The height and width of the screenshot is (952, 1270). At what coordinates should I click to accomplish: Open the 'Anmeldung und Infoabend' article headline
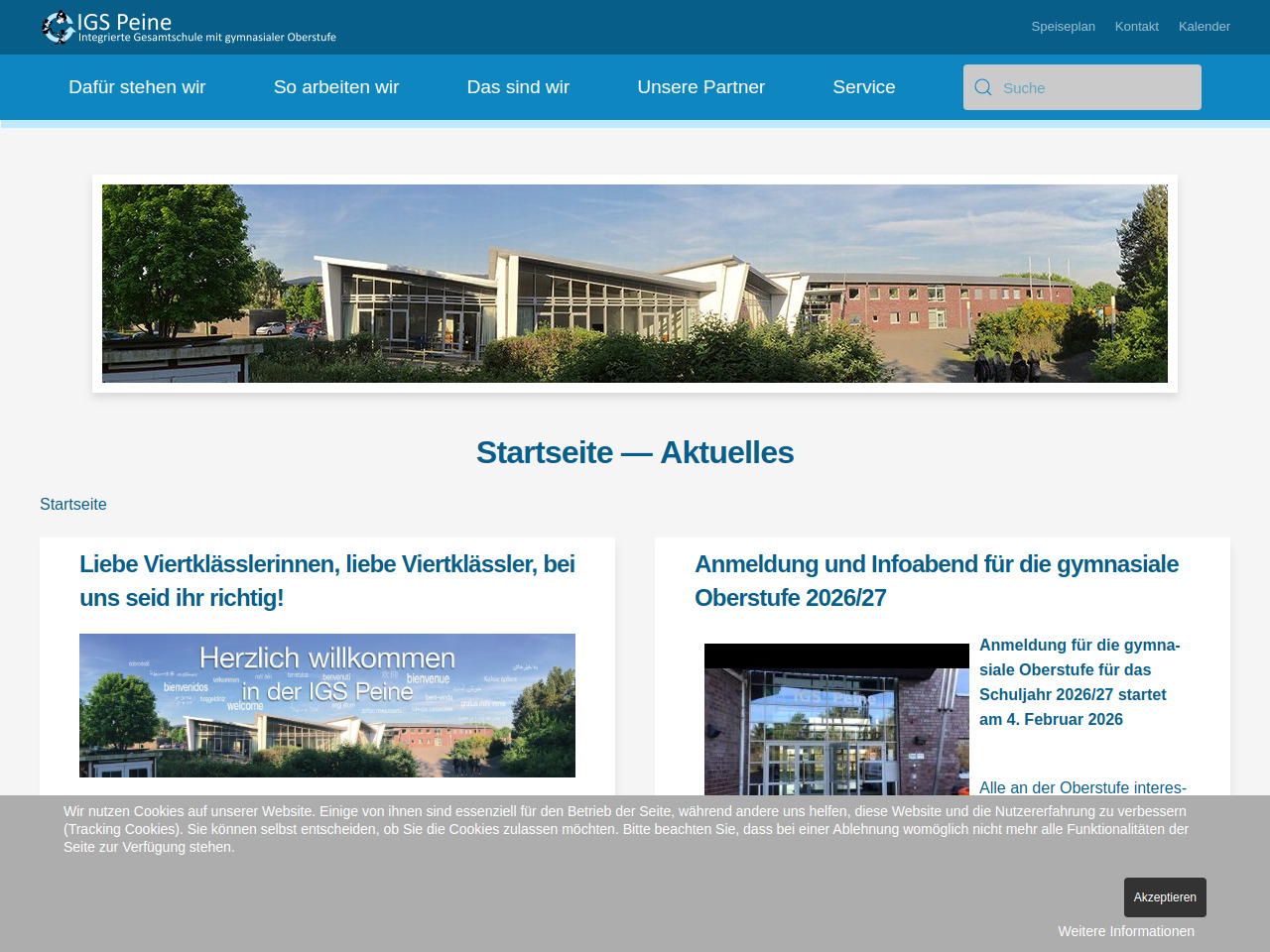(936, 580)
